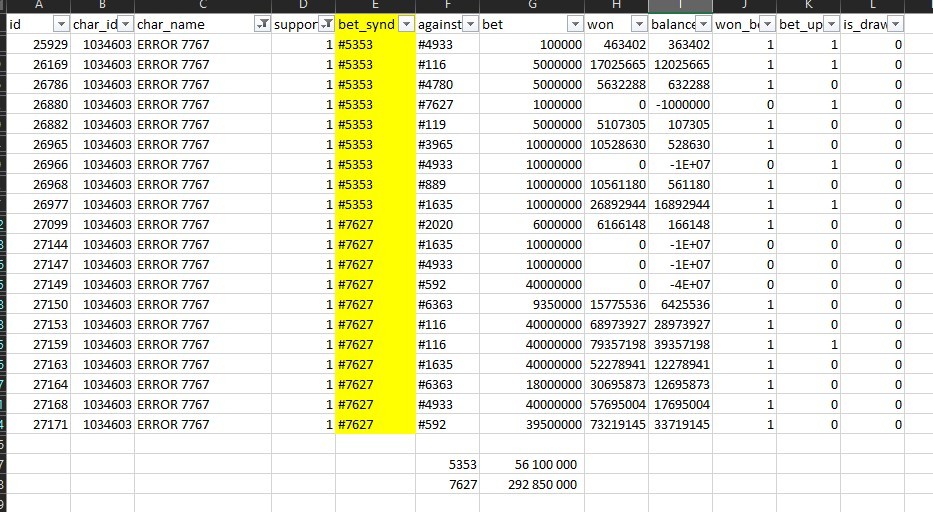Open the active suppor column filter button

point(327,24)
